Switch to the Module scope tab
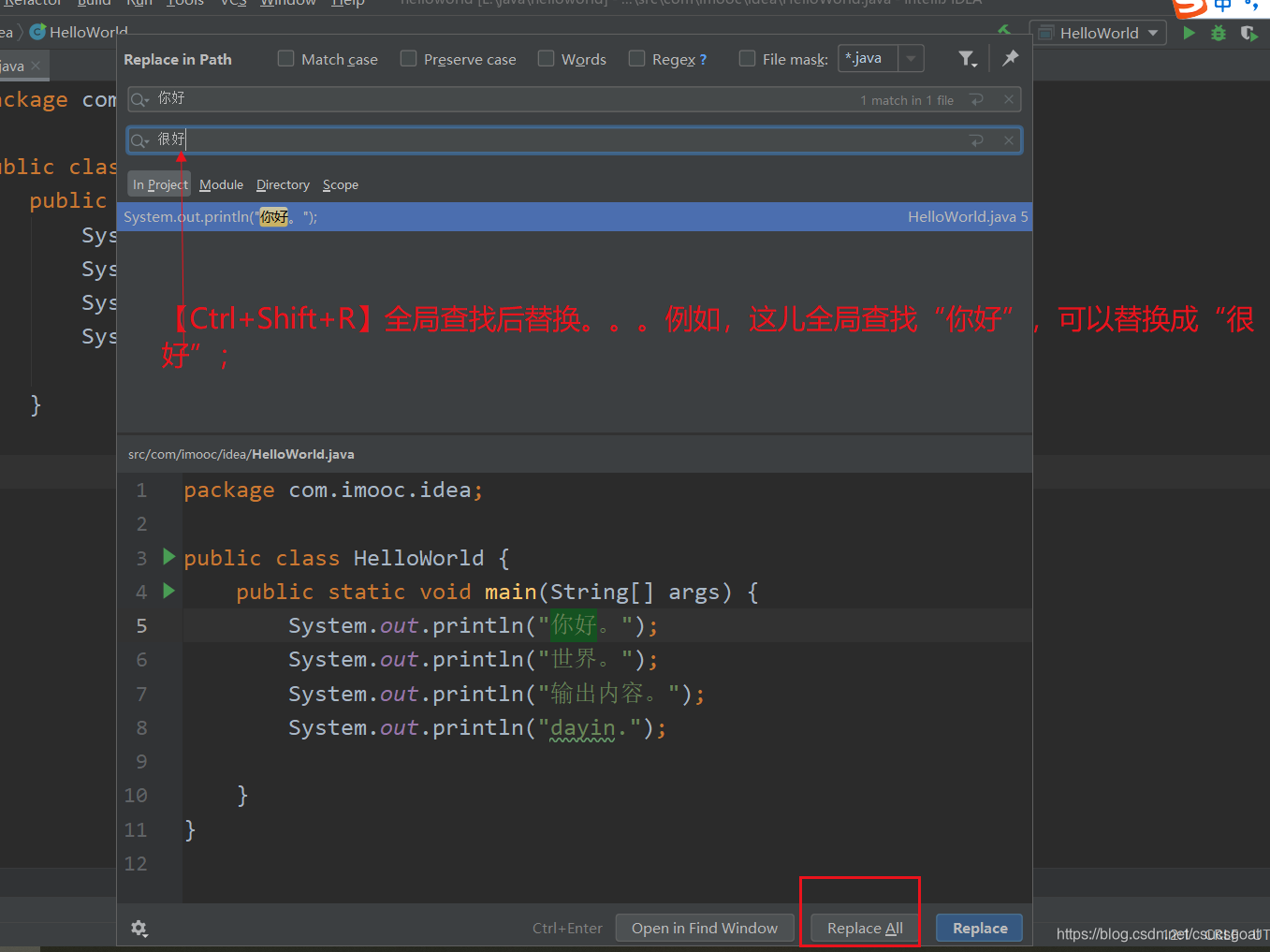The image size is (1270, 952). tap(221, 184)
